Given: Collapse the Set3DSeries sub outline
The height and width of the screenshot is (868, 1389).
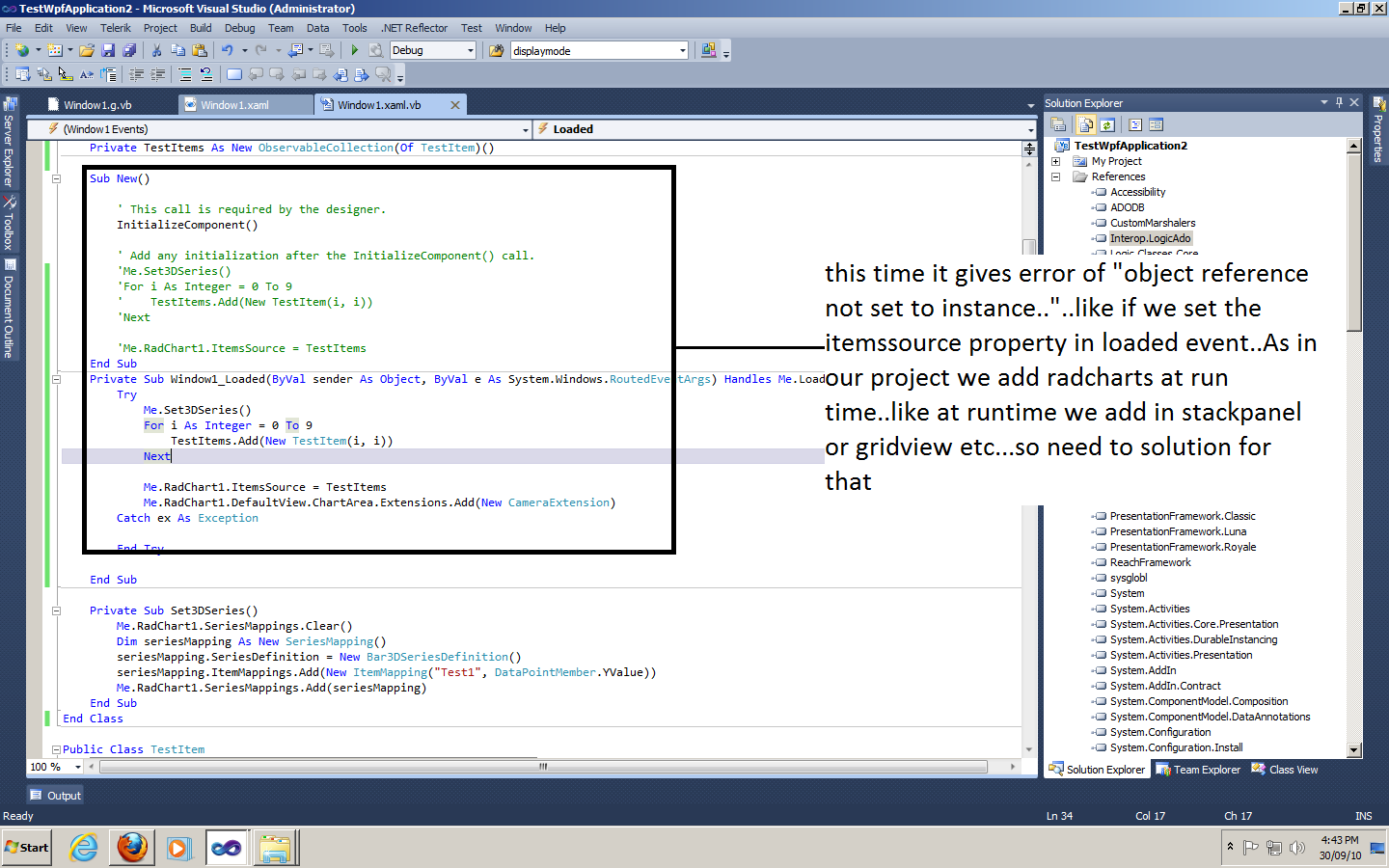Looking at the screenshot, I should [56, 610].
